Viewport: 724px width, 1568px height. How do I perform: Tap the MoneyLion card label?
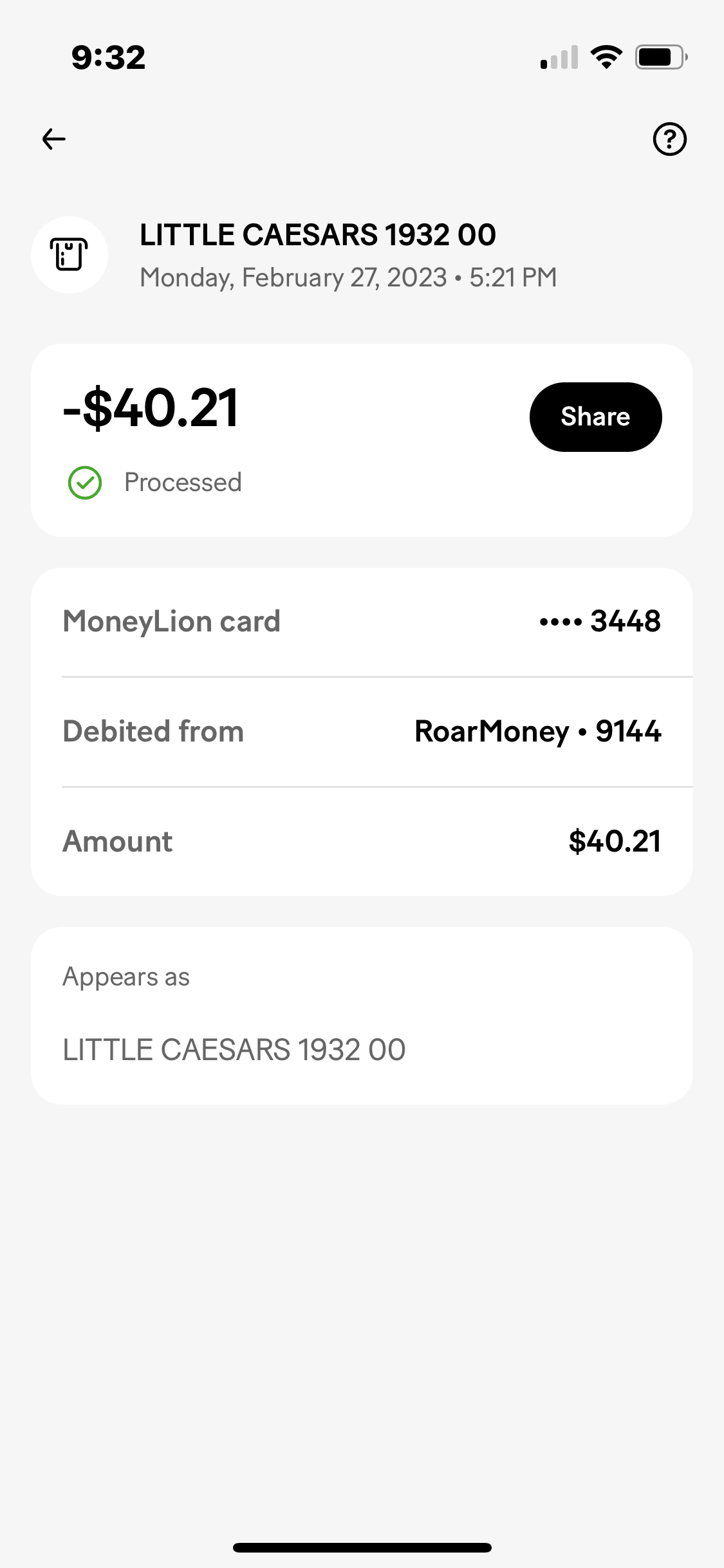[171, 622]
